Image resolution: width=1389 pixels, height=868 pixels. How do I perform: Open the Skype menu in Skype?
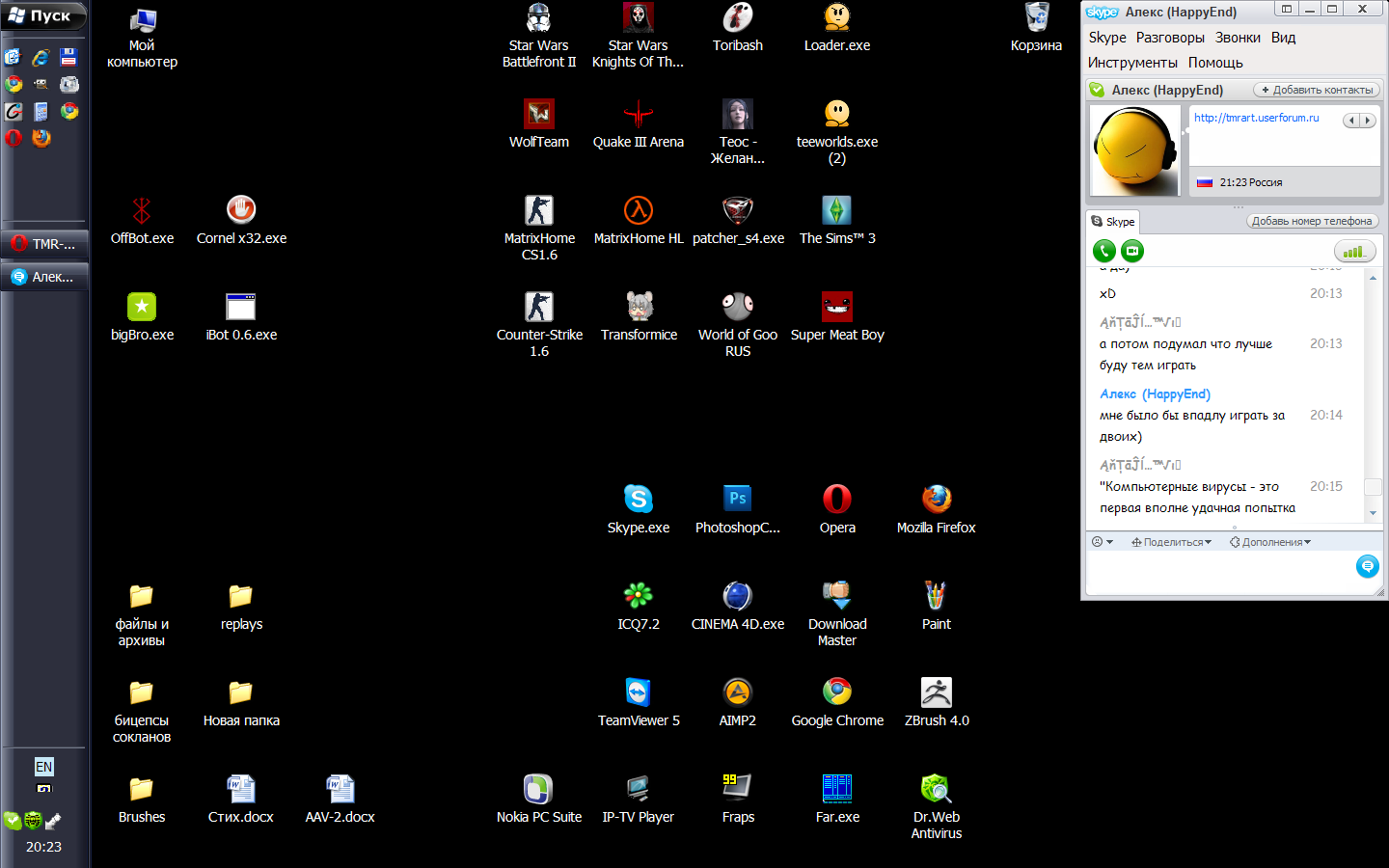1107,38
